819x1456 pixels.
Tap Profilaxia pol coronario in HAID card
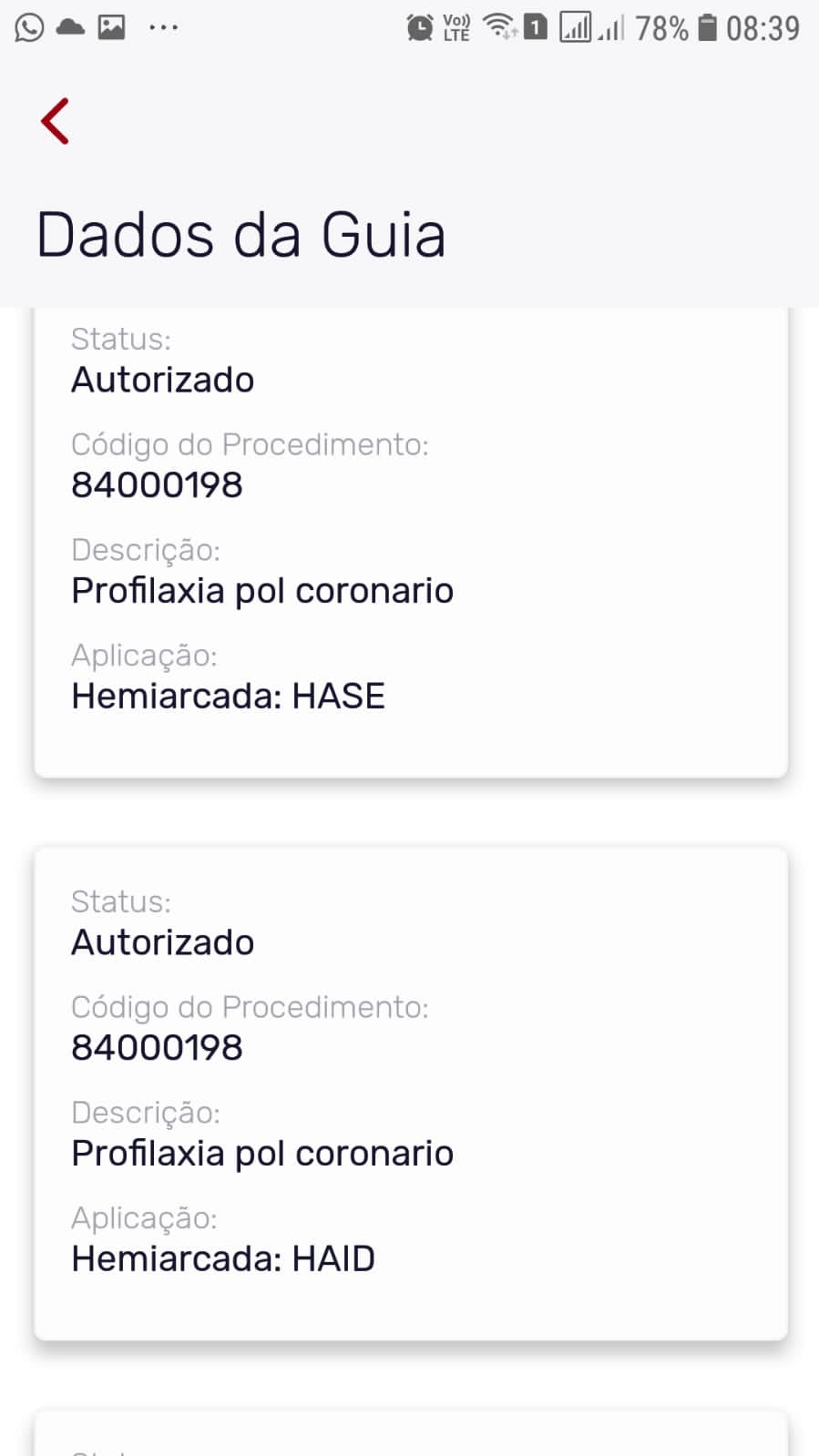[262, 1154]
